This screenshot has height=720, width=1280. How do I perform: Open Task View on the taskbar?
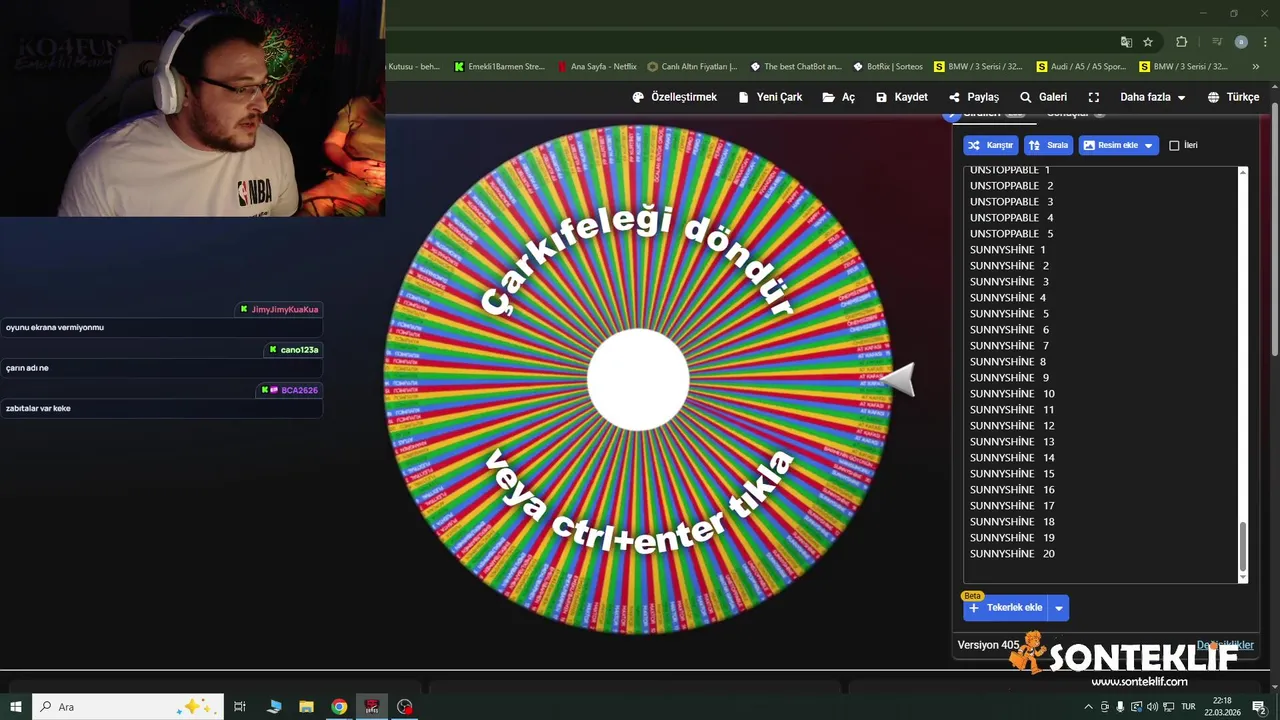[x=240, y=707]
